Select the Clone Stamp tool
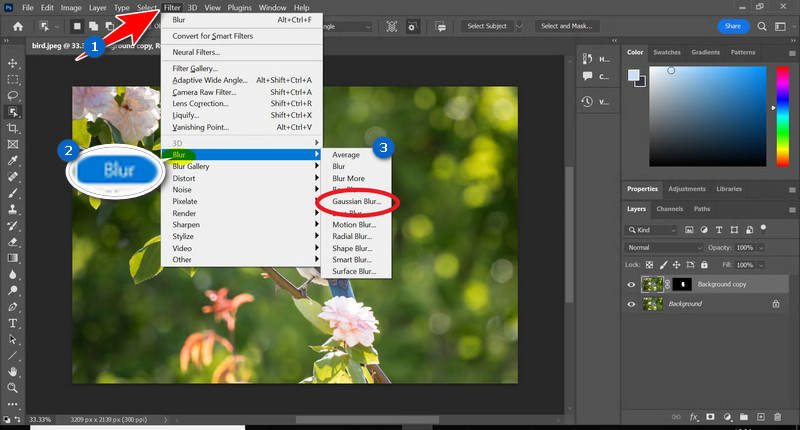This screenshot has width=800, height=430. point(13,209)
